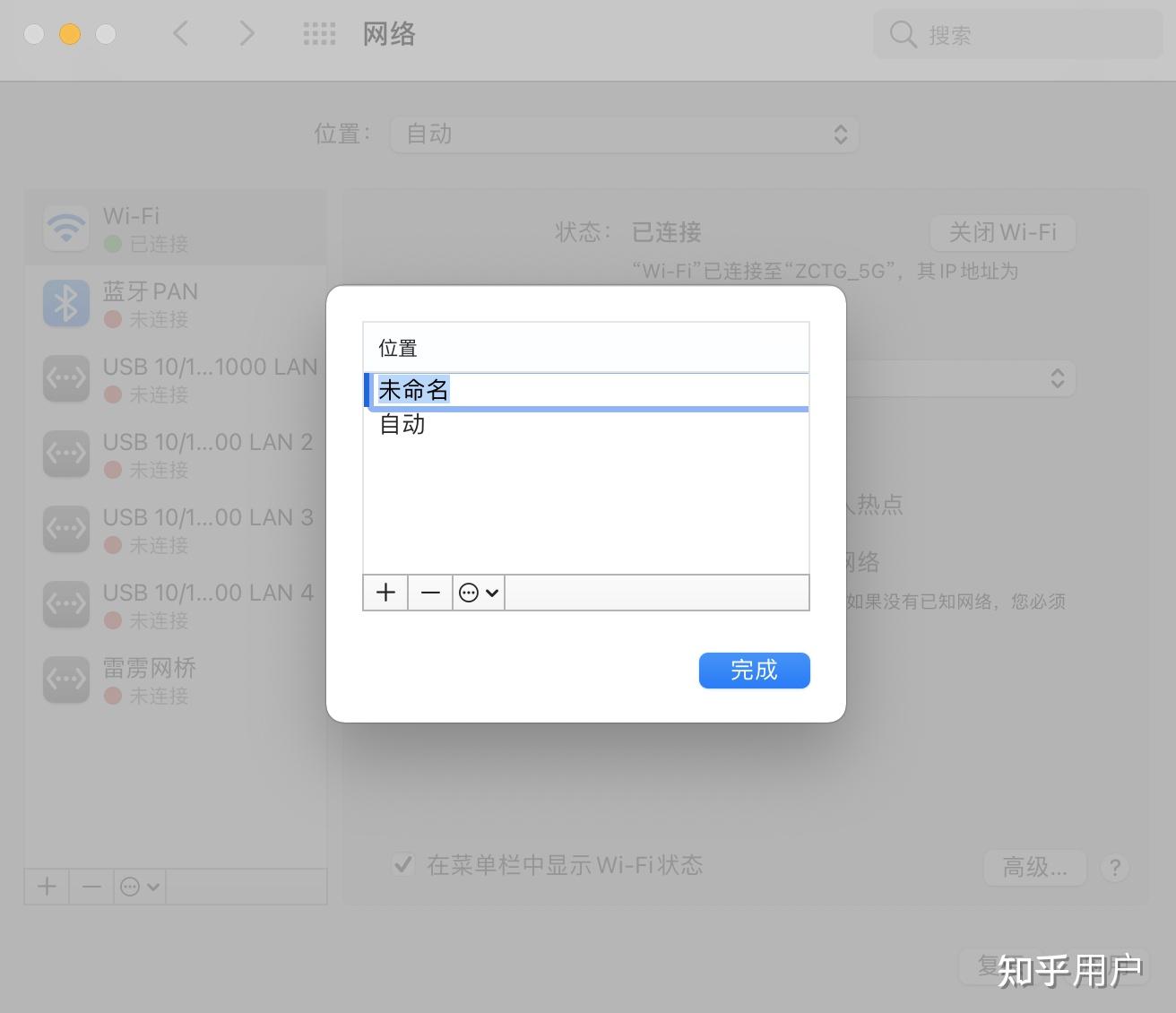Open the 高级... advanced settings
The height and width of the screenshot is (1013, 1176).
pyautogui.click(x=1035, y=867)
